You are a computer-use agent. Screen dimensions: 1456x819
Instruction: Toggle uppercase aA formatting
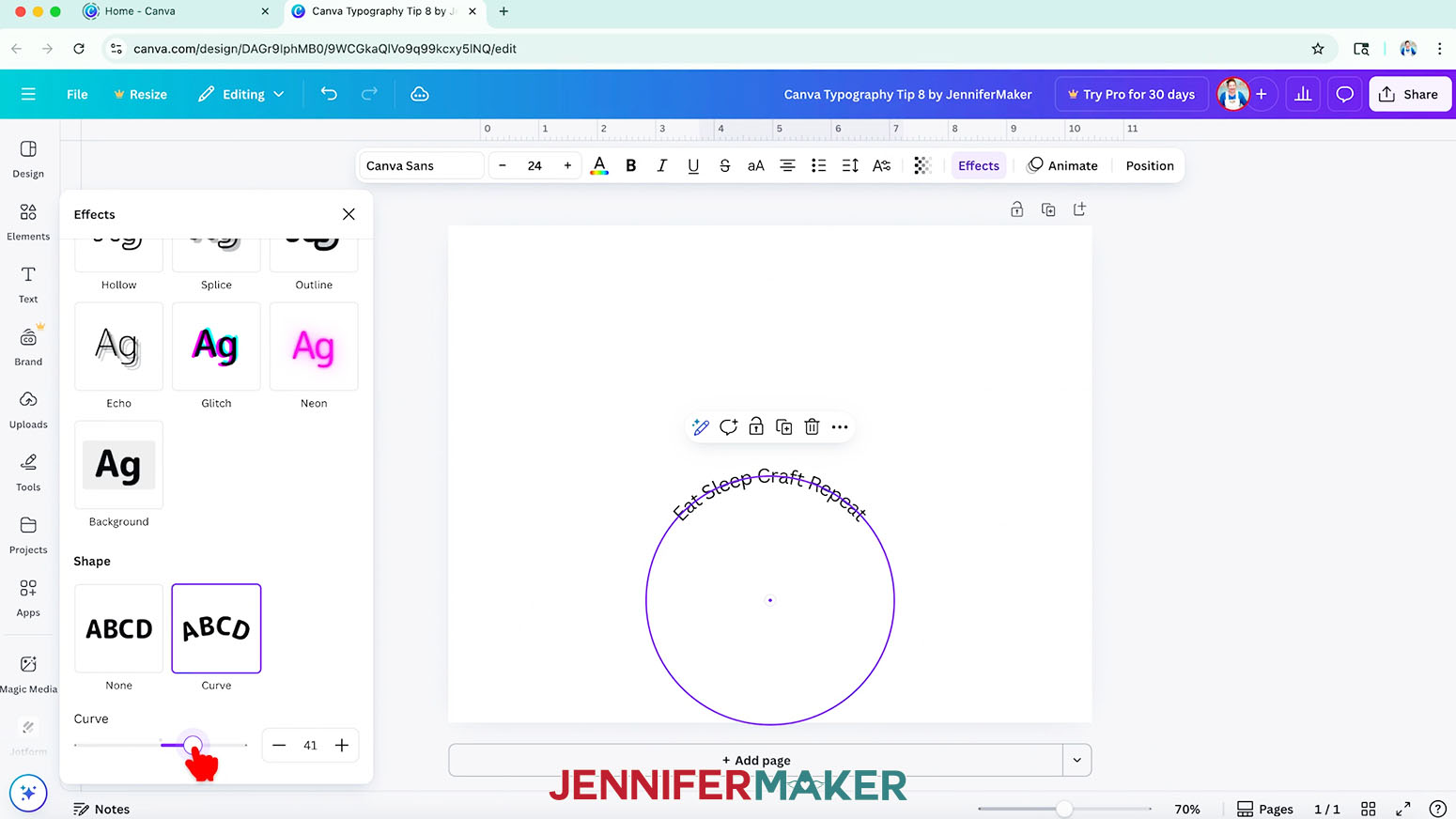click(x=756, y=165)
